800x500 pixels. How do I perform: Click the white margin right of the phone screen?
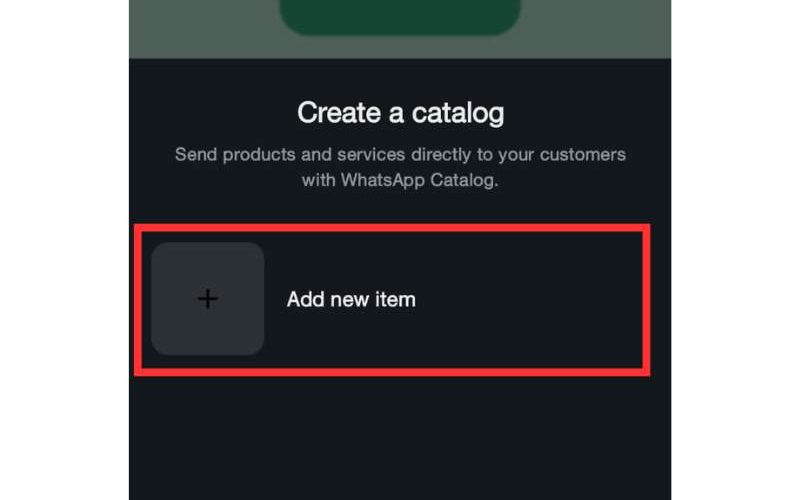coord(736,250)
